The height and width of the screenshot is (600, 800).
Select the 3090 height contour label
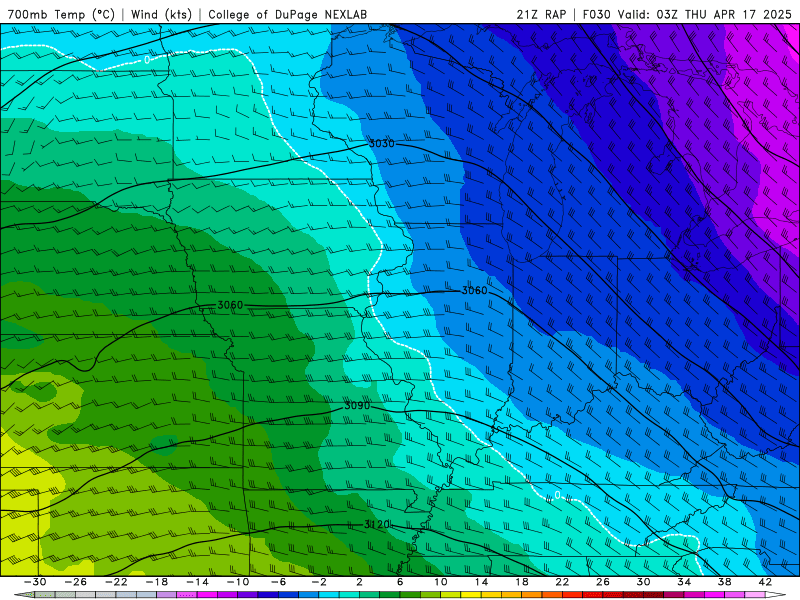(x=357, y=406)
